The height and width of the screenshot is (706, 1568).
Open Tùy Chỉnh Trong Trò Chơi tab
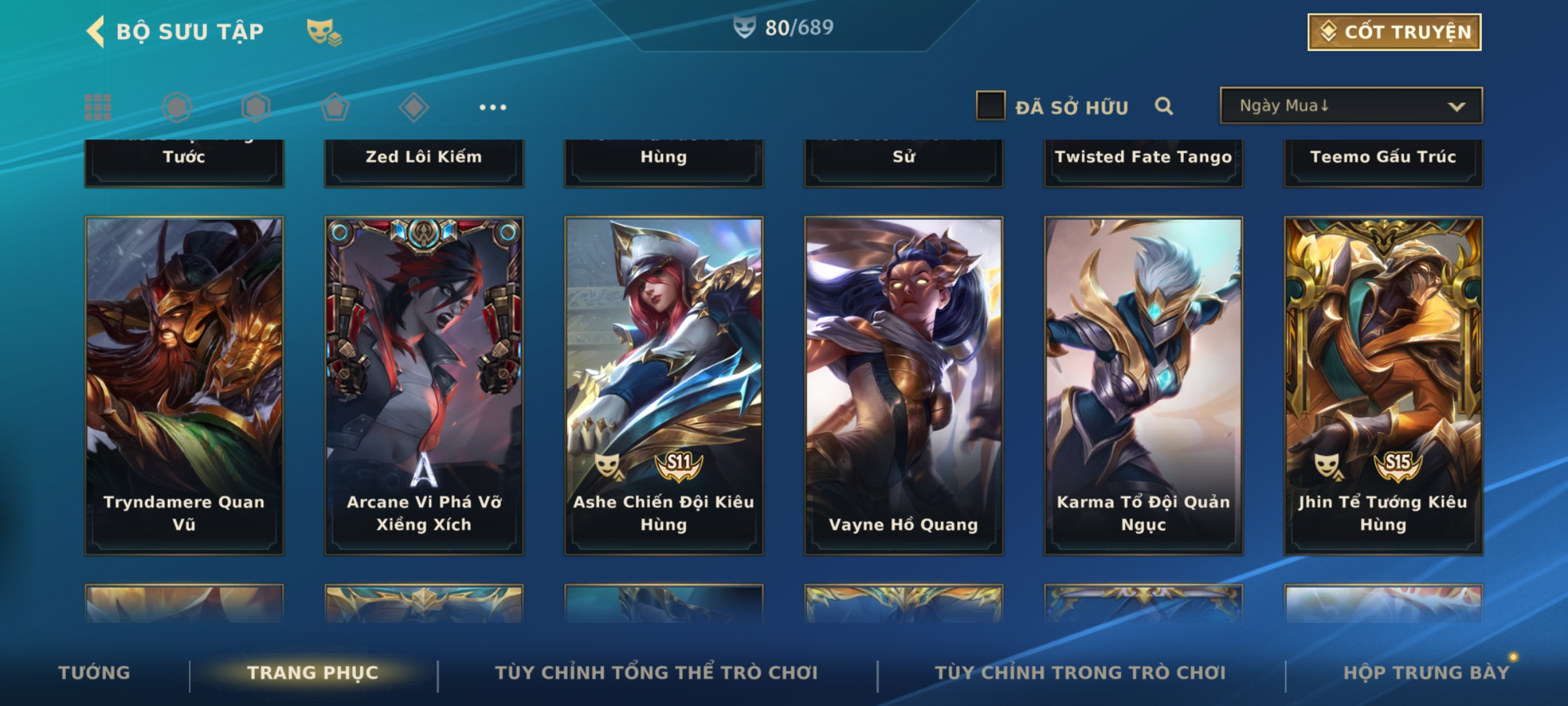tap(1081, 673)
